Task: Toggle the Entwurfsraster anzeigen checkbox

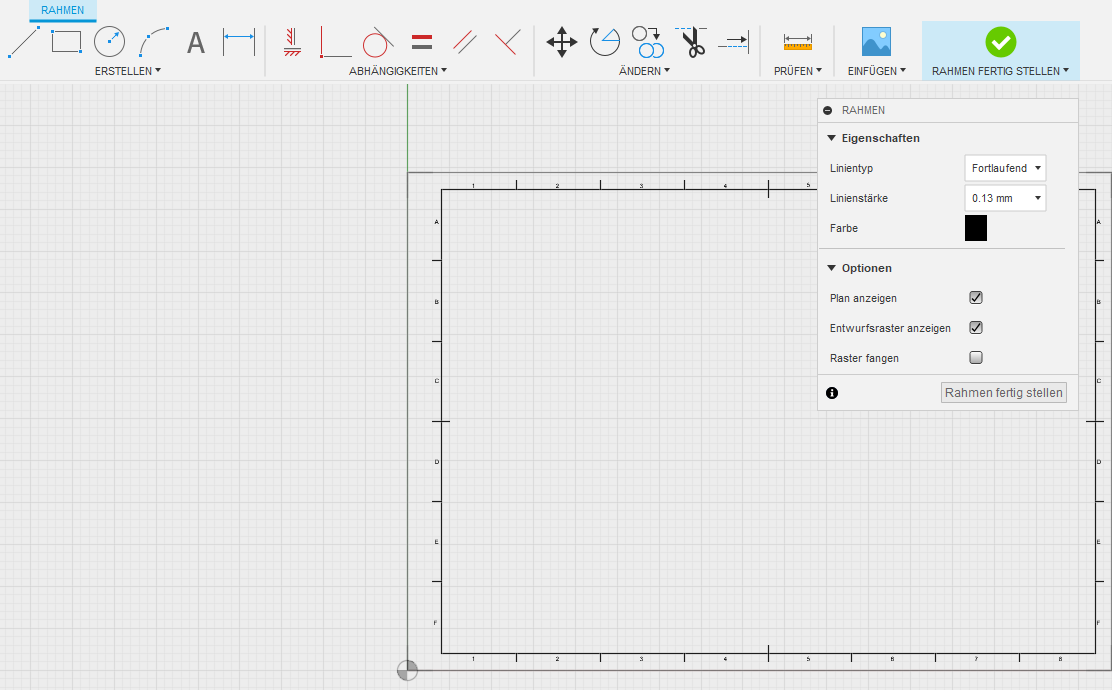Action: 976,328
